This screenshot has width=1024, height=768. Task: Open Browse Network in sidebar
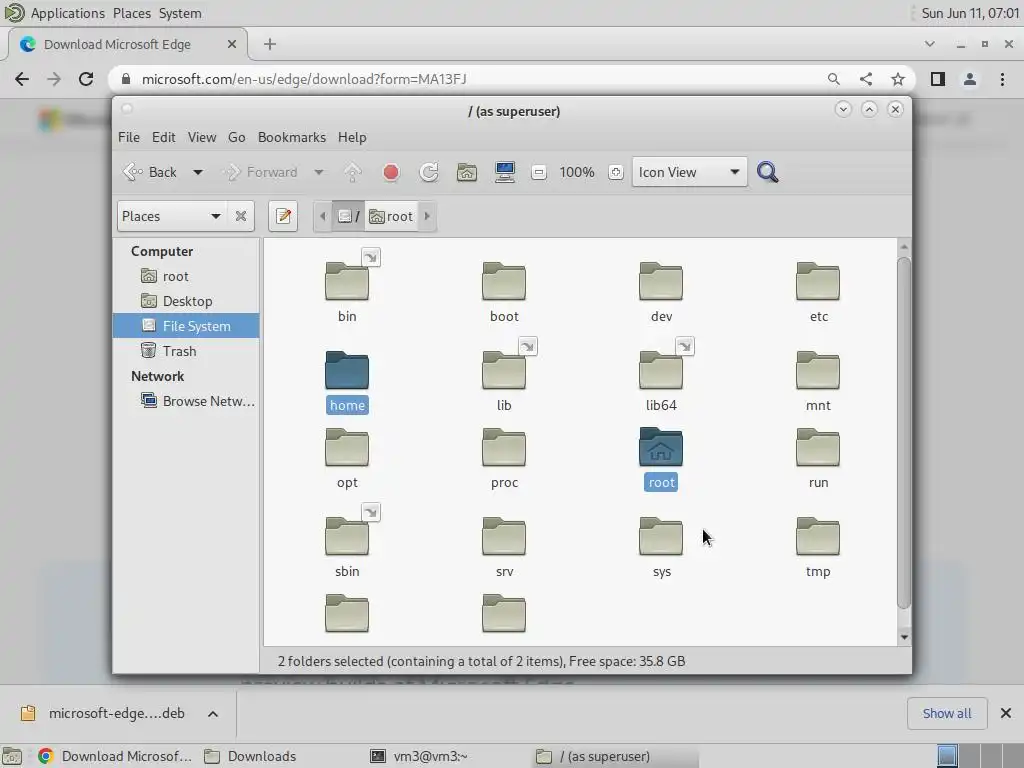[208, 401]
